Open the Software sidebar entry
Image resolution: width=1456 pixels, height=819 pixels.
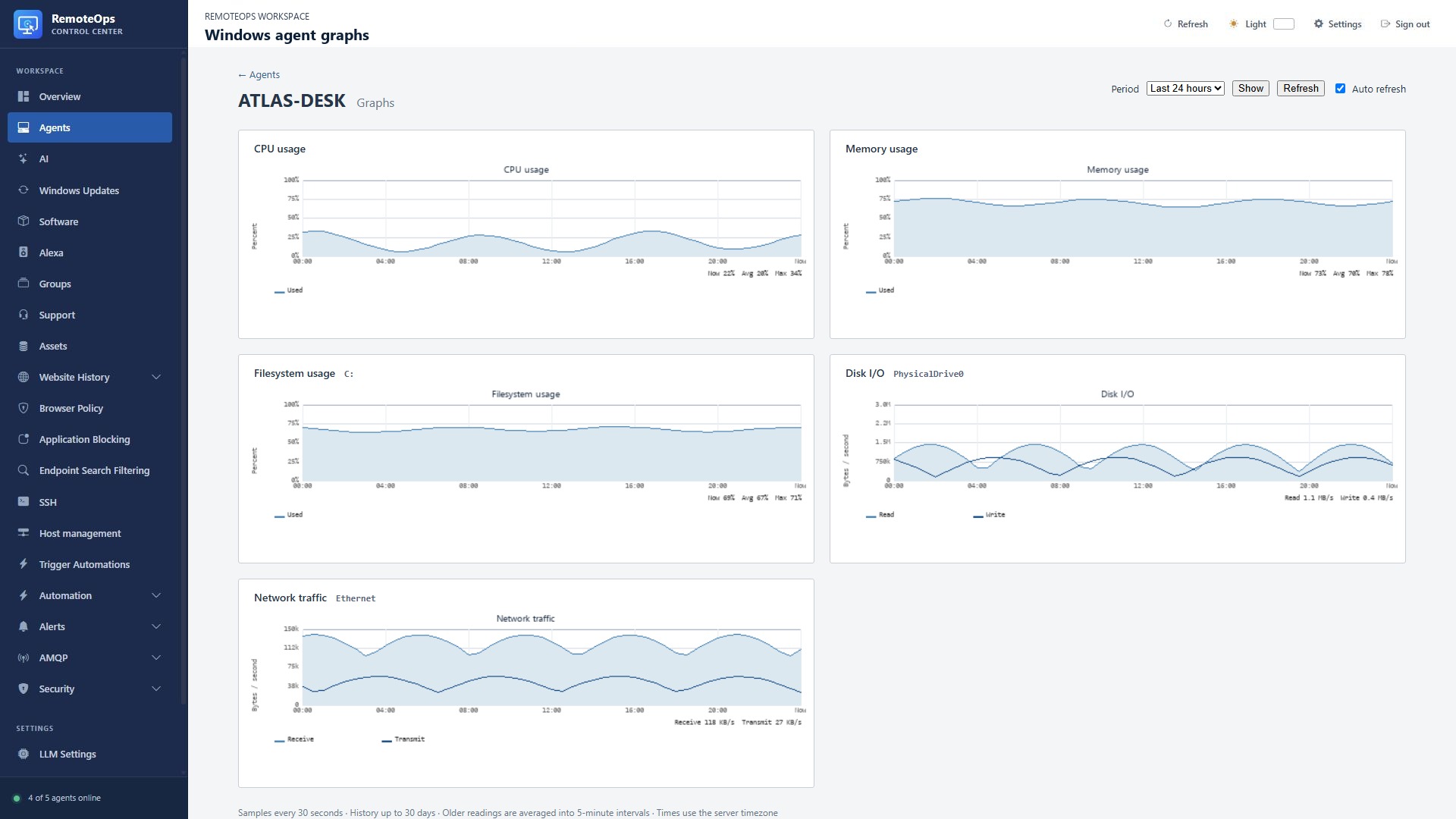pos(89,221)
